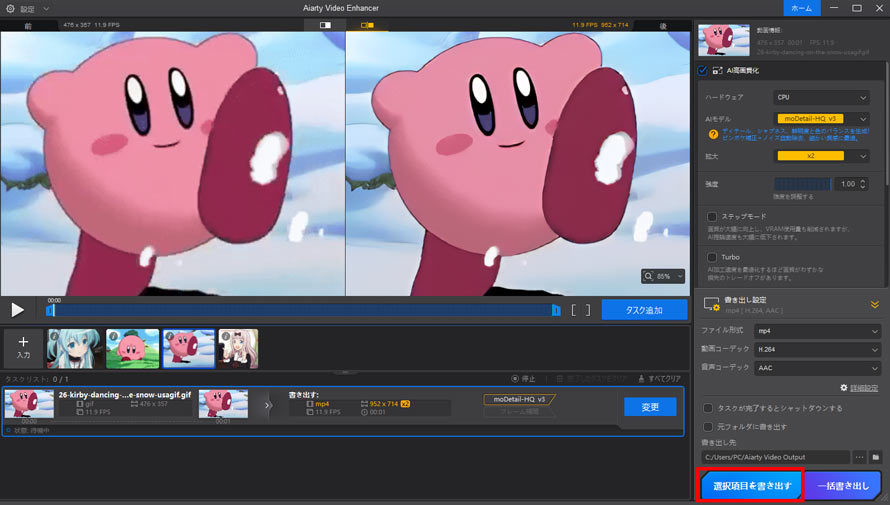Open the AIモデル moDetail-HQ v3 dropdown
The width and height of the screenshot is (890, 505).
(821, 119)
